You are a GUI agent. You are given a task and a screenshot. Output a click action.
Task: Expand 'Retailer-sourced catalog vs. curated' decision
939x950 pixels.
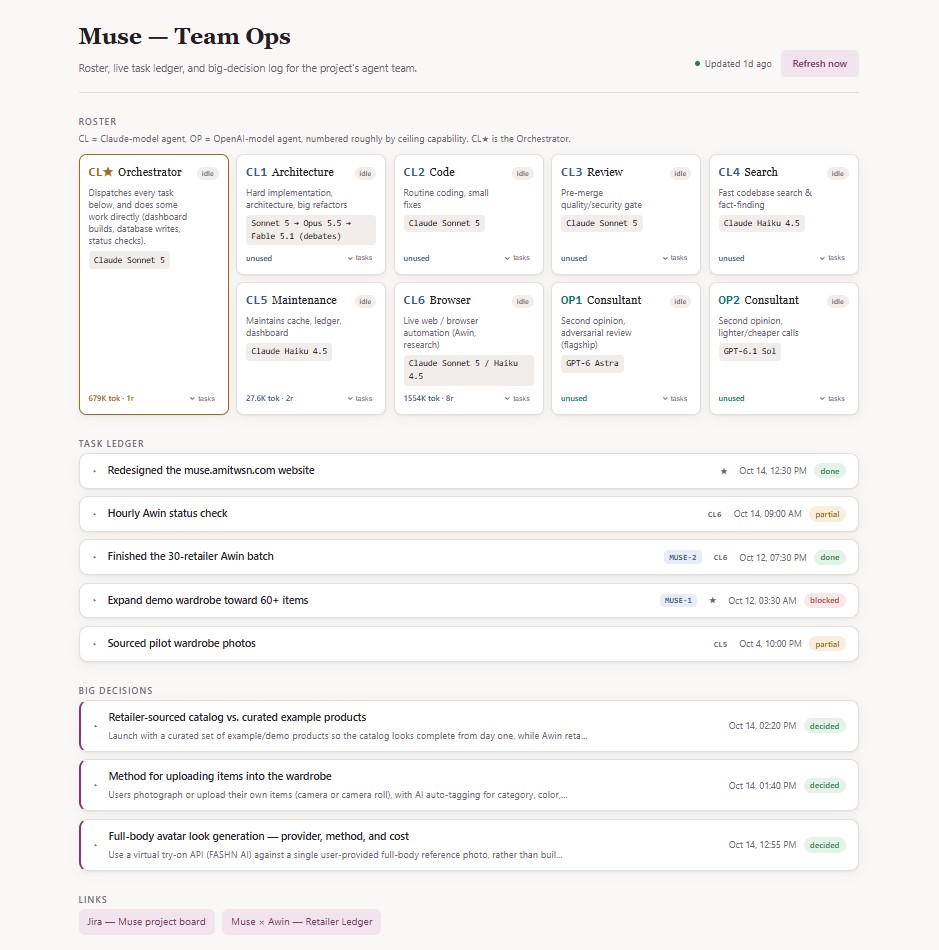click(x=468, y=726)
